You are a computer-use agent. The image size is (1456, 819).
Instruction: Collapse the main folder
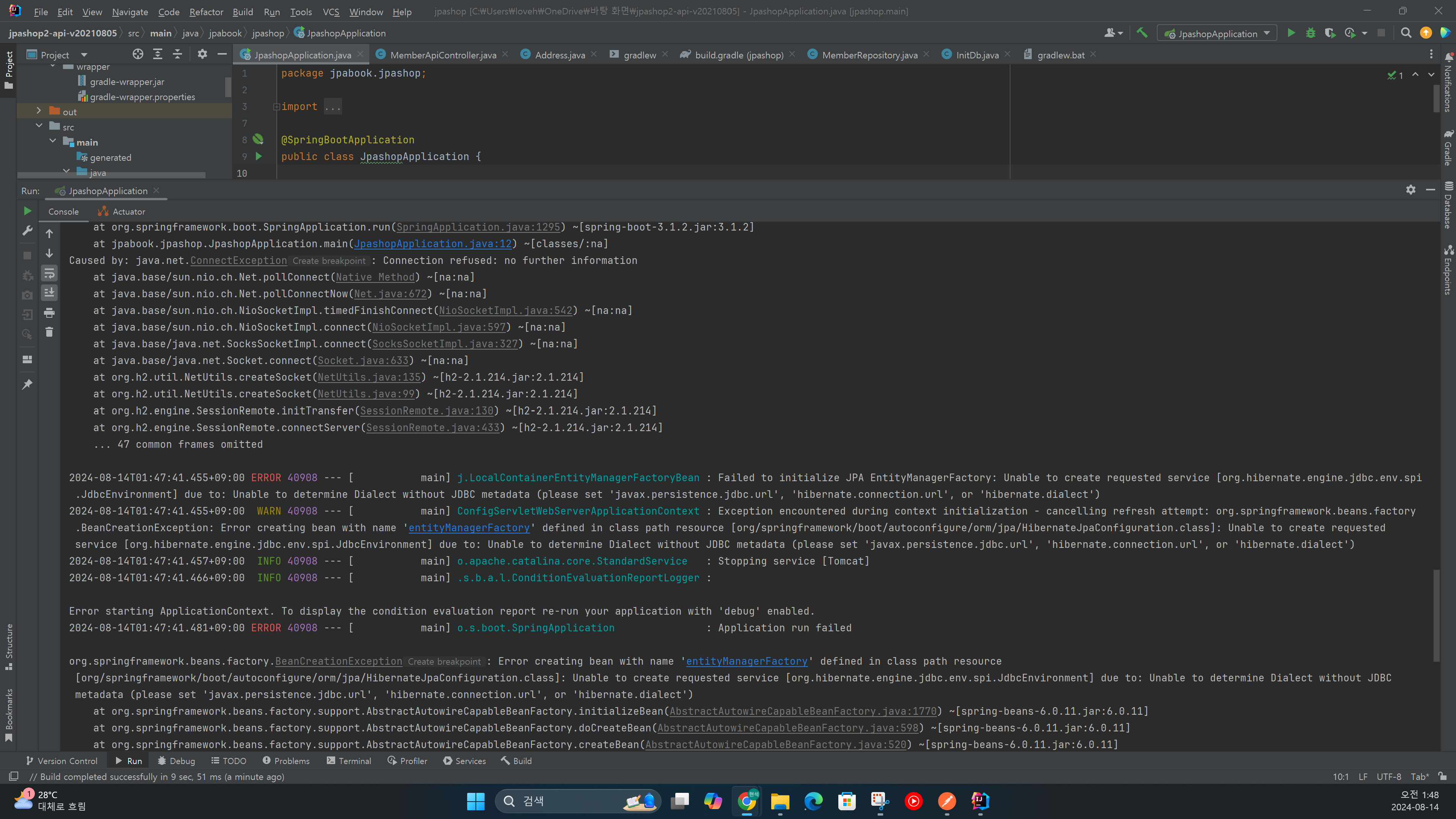53,141
